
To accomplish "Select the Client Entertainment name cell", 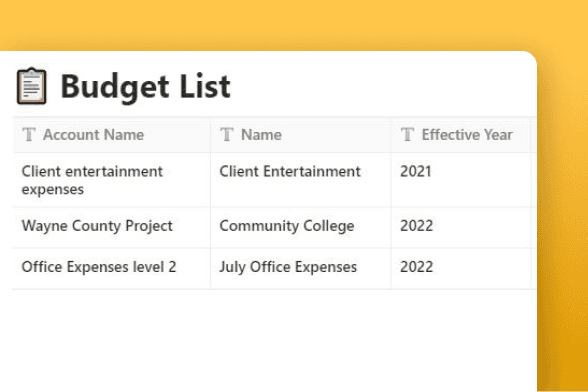I will point(301,180).
